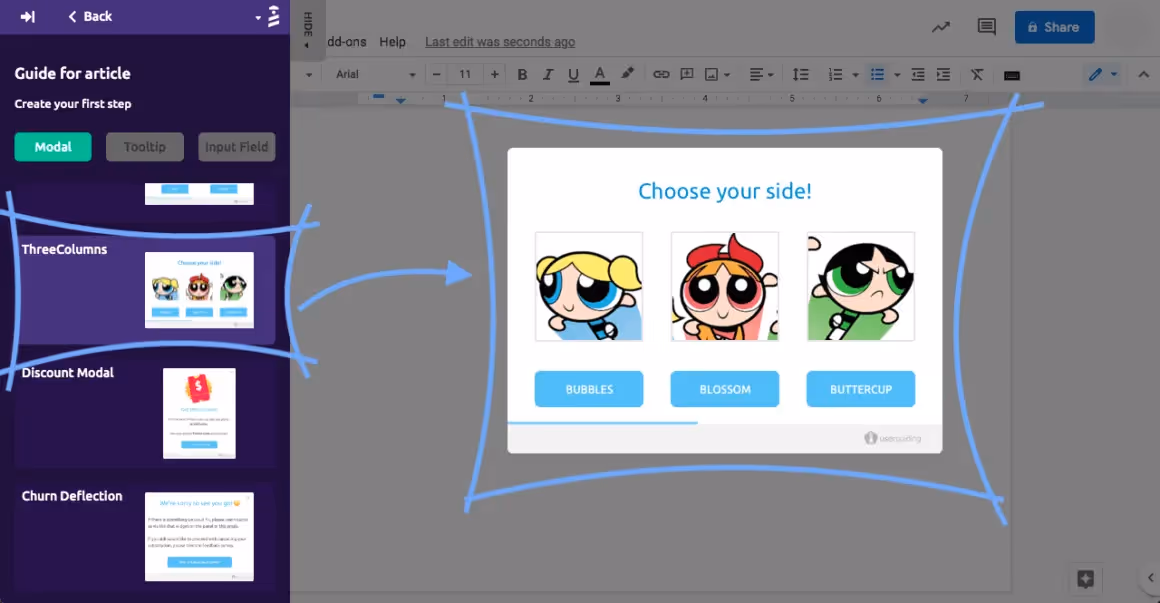The width and height of the screenshot is (1160, 603).
Task: Decrease font size with minus button
Action: click(x=436, y=74)
